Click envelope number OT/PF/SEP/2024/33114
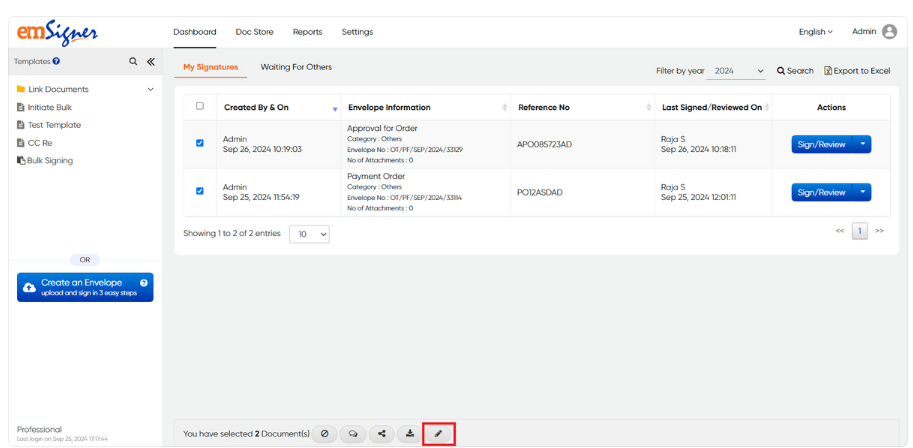The width and height of the screenshot is (913, 448). pyautogui.click(x=426, y=197)
